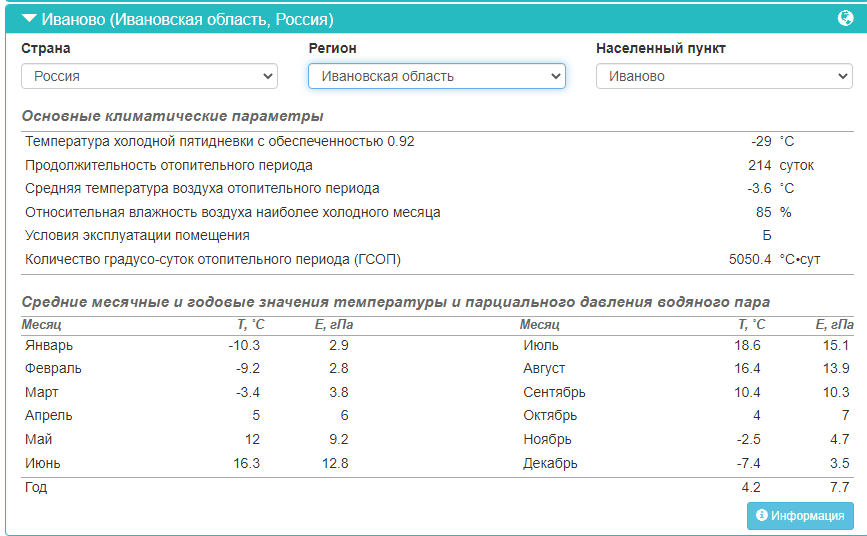Click the Год row label
The height and width of the screenshot is (536, 867).
pyautogui.click(x=36, y=487)
